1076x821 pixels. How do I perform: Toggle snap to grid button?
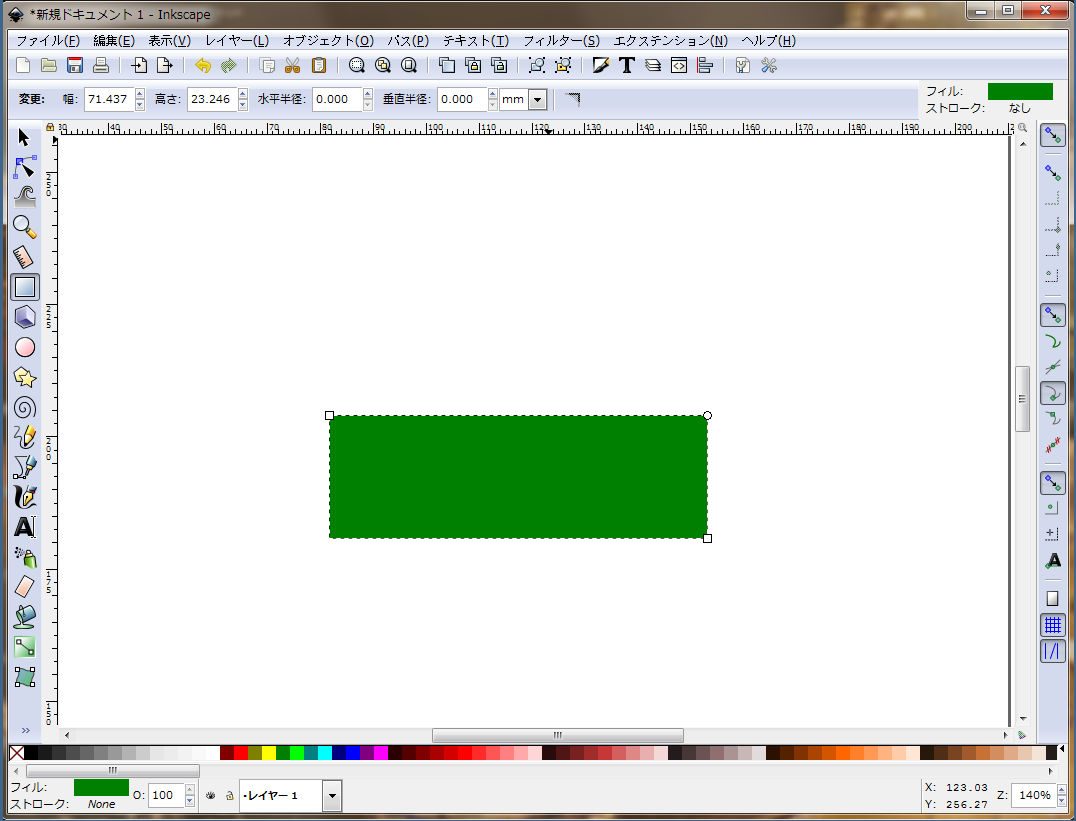coord(1052,625)
